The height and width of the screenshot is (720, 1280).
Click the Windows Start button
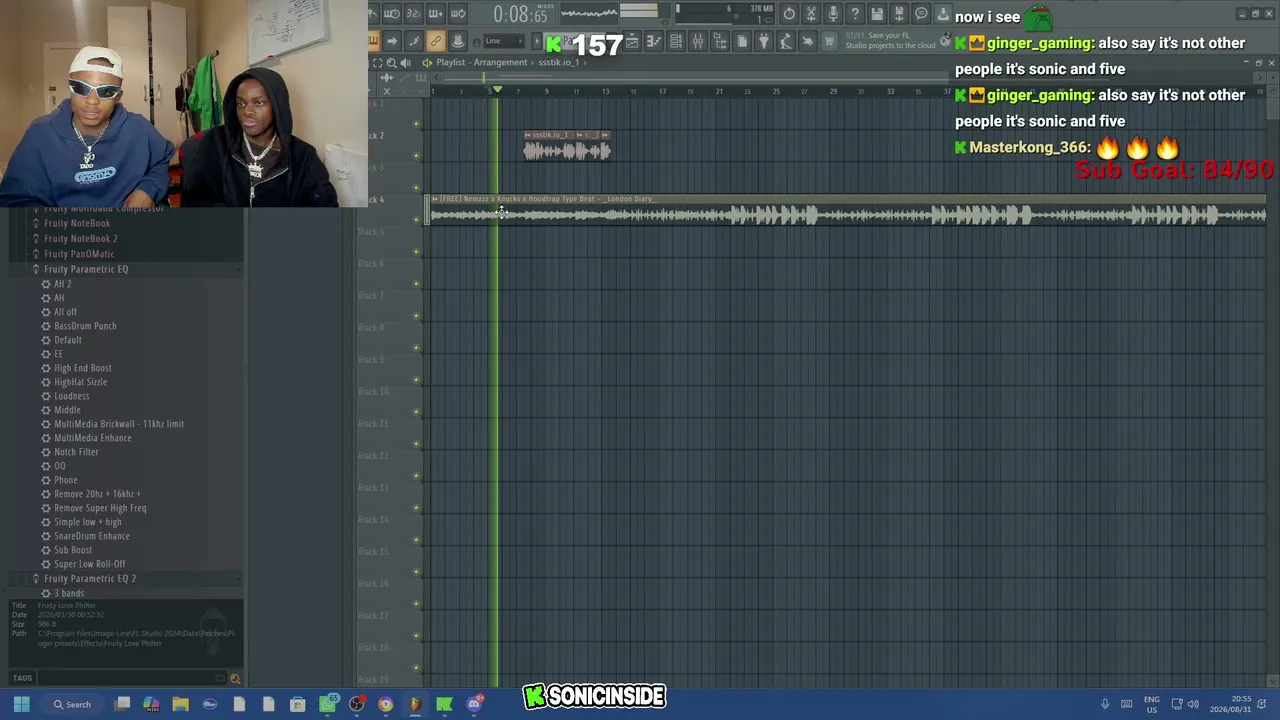21,704
